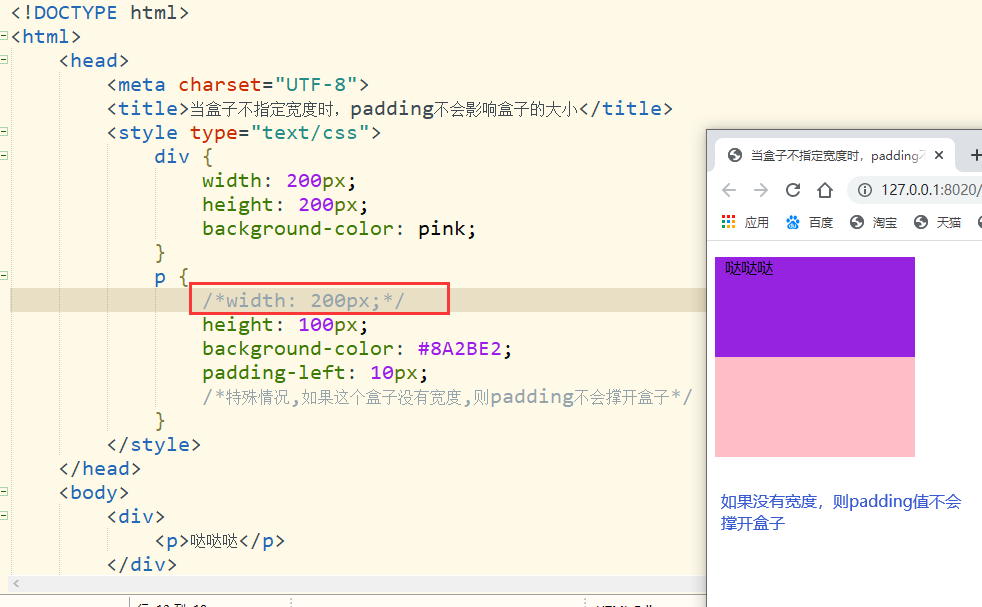The image size is (982, 607).
Task: Open the 应用 apps bookmark
Action: pyautogui.click(x=745, y=222)
